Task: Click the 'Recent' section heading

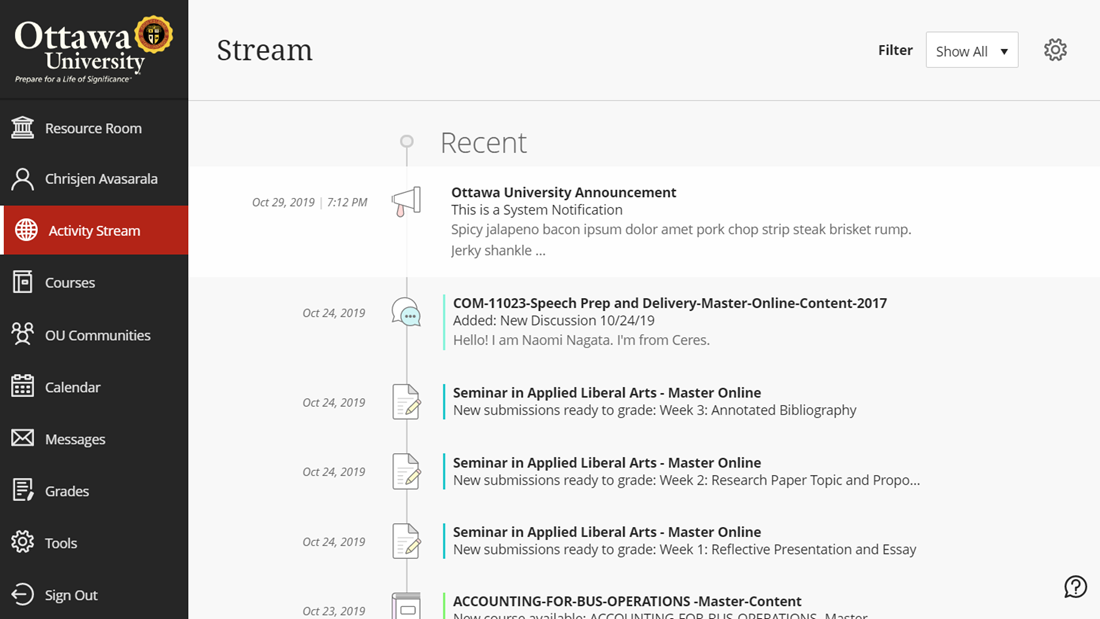Action: coord(483,142)
